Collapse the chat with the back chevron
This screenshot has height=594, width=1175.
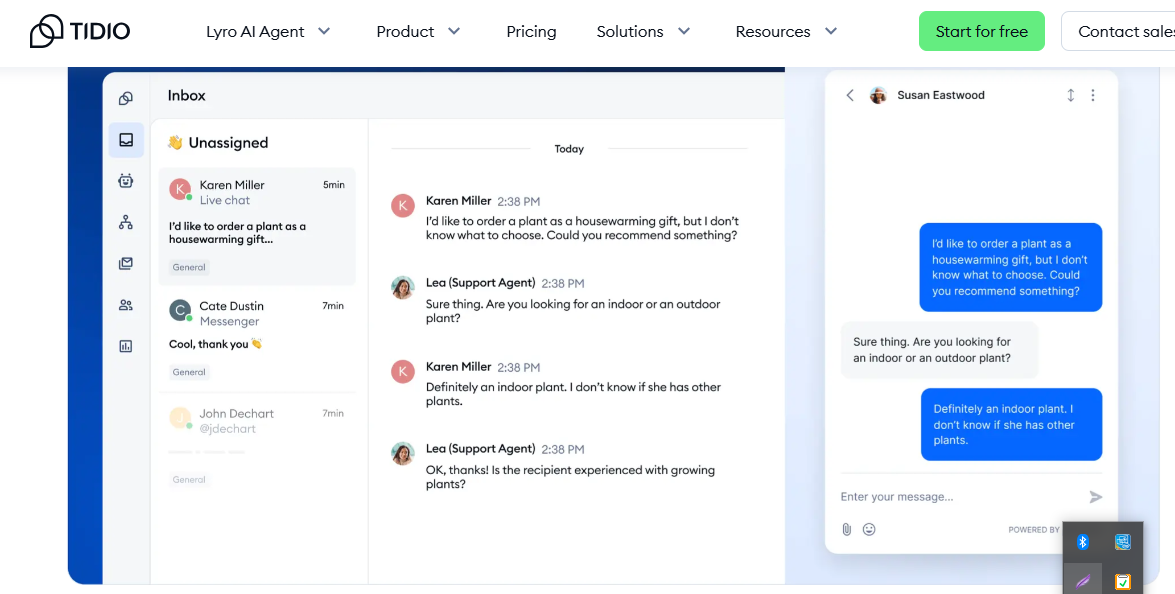click(x=850, y=95)
